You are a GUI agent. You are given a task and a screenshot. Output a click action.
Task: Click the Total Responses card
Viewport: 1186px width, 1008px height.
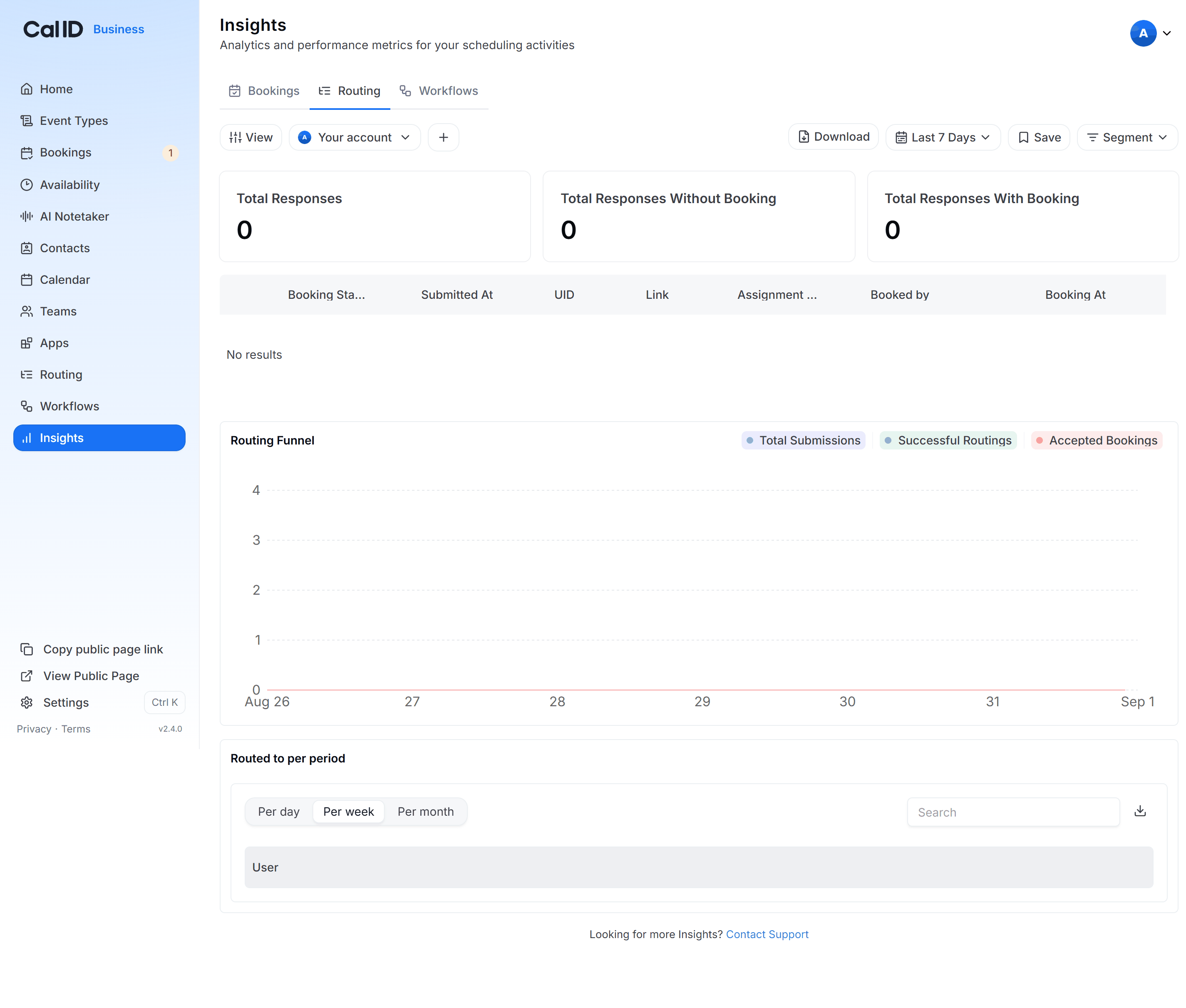(x=375, y=216)
